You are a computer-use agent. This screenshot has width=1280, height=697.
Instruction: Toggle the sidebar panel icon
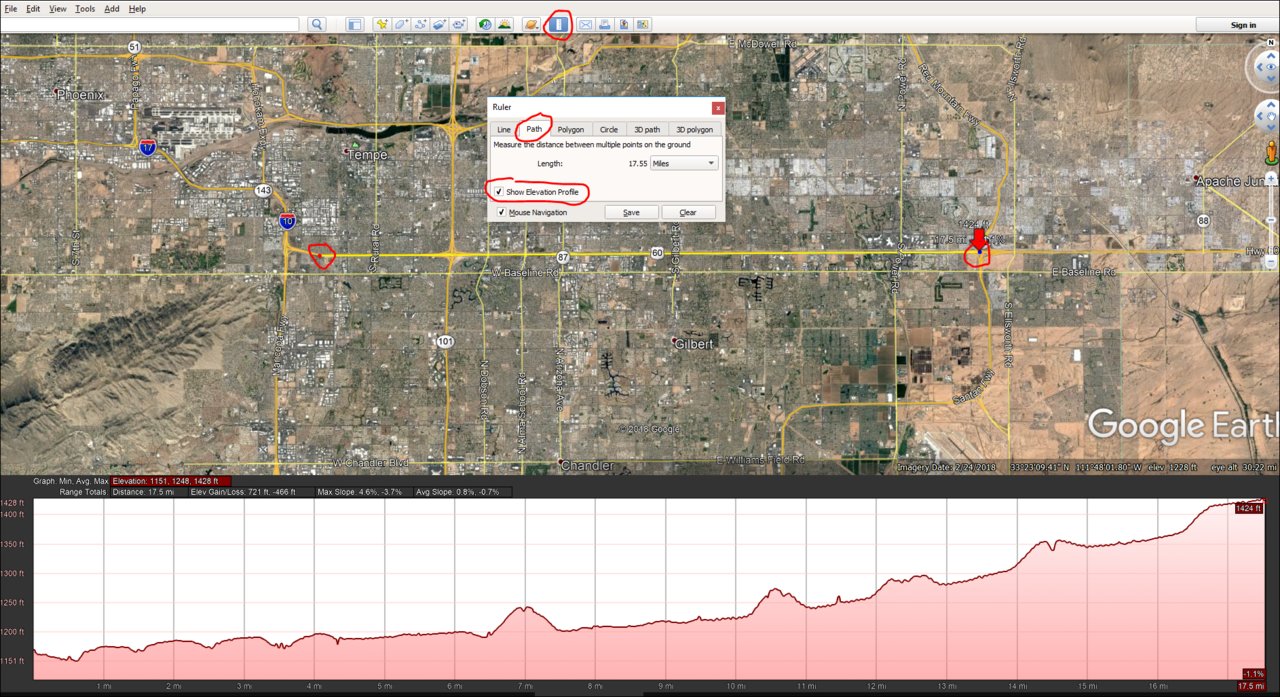coord(355,24)
